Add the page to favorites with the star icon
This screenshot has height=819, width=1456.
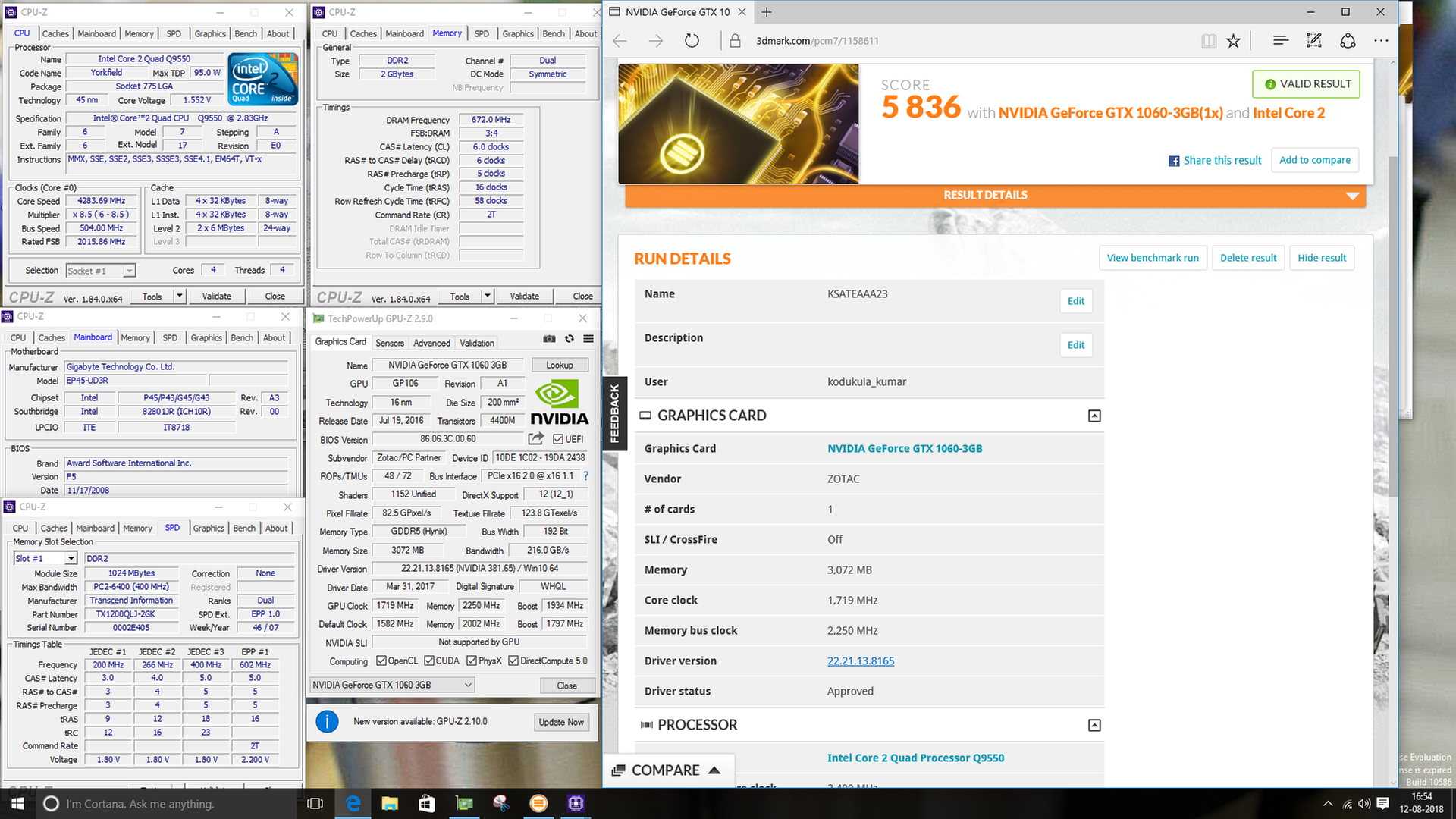1234,41
